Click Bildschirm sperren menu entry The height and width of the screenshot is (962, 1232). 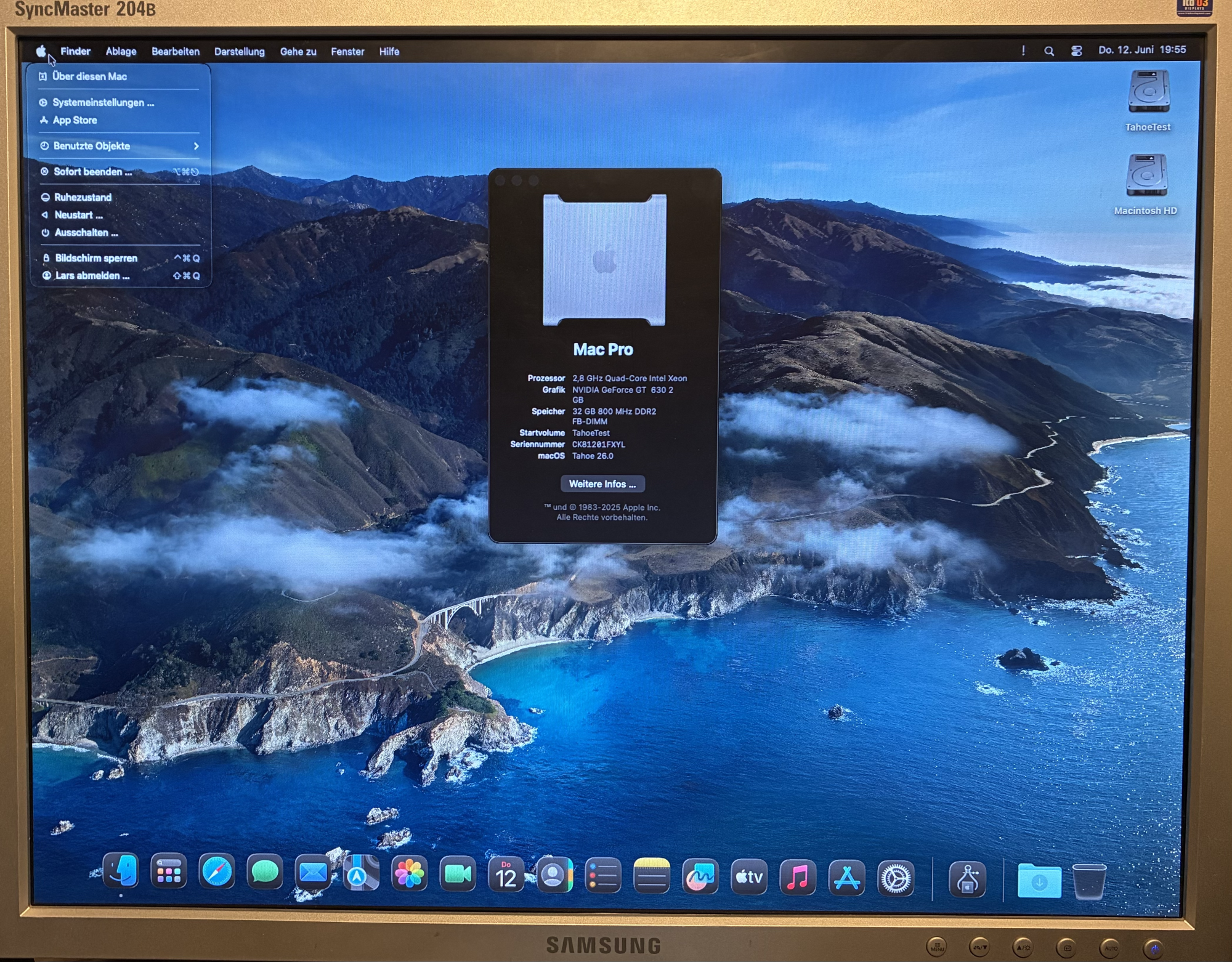click(x=96, y=258)
